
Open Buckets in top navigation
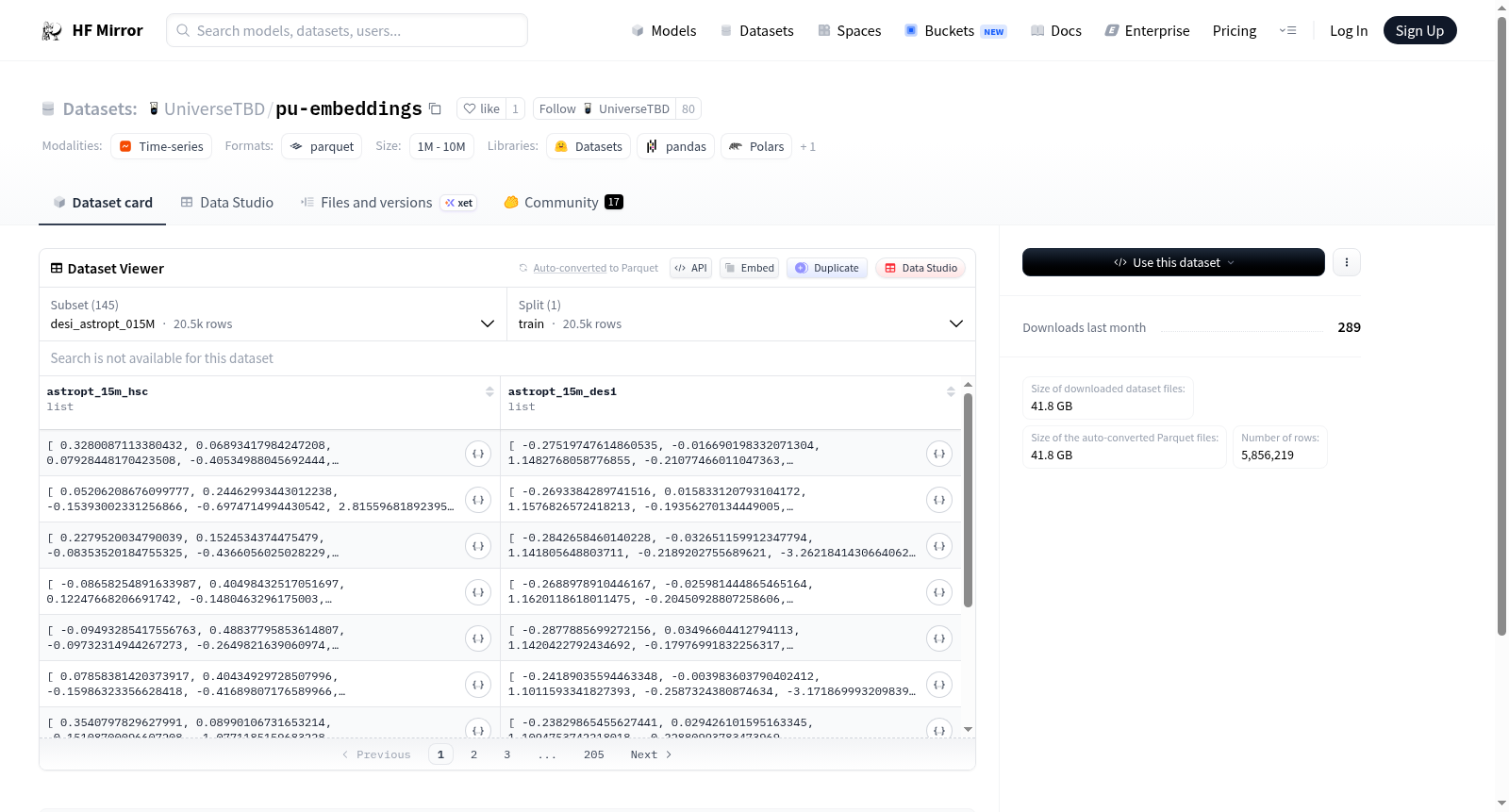955,30
